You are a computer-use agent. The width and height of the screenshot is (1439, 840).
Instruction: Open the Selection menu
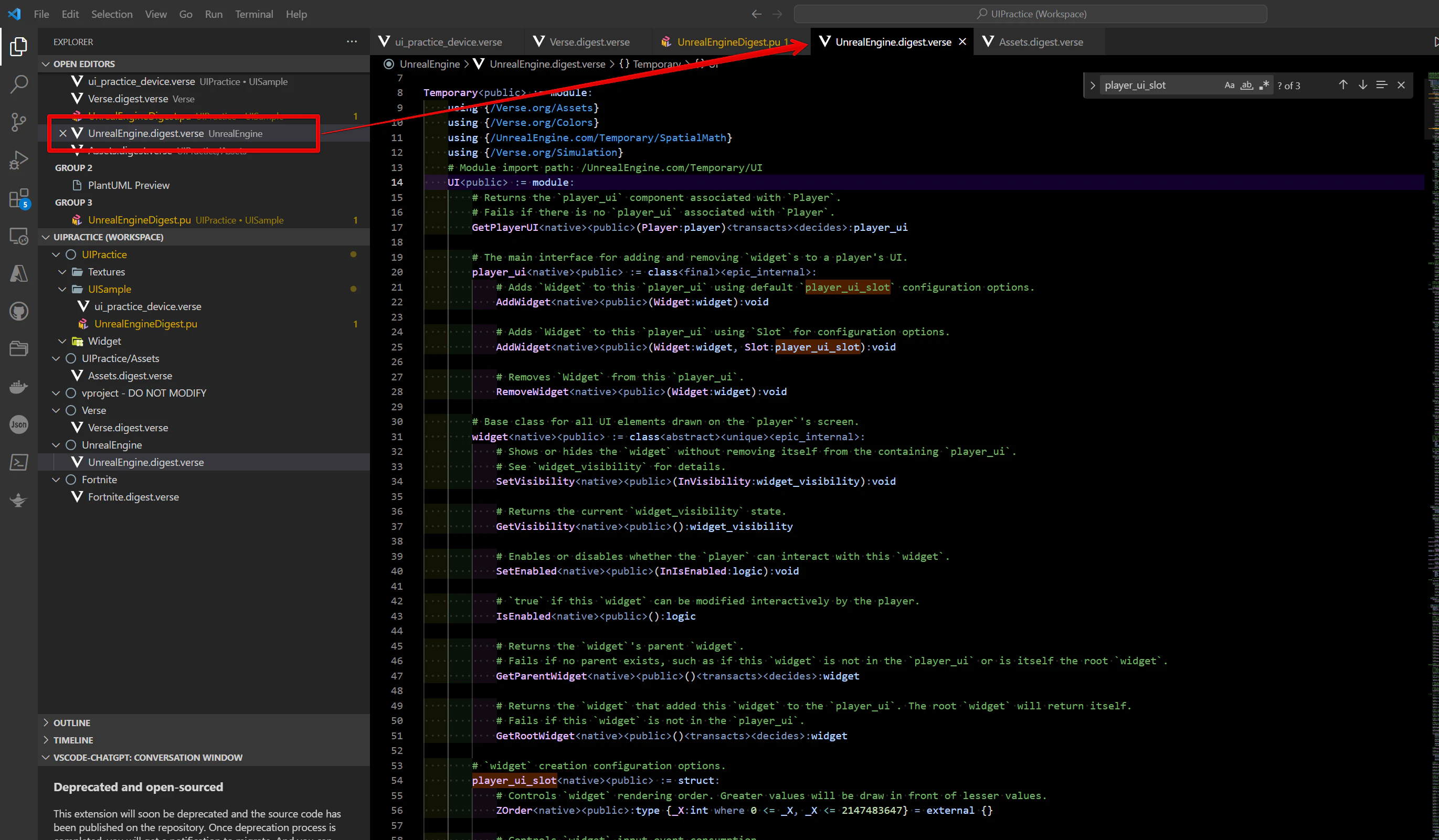(x=111, y=14)
